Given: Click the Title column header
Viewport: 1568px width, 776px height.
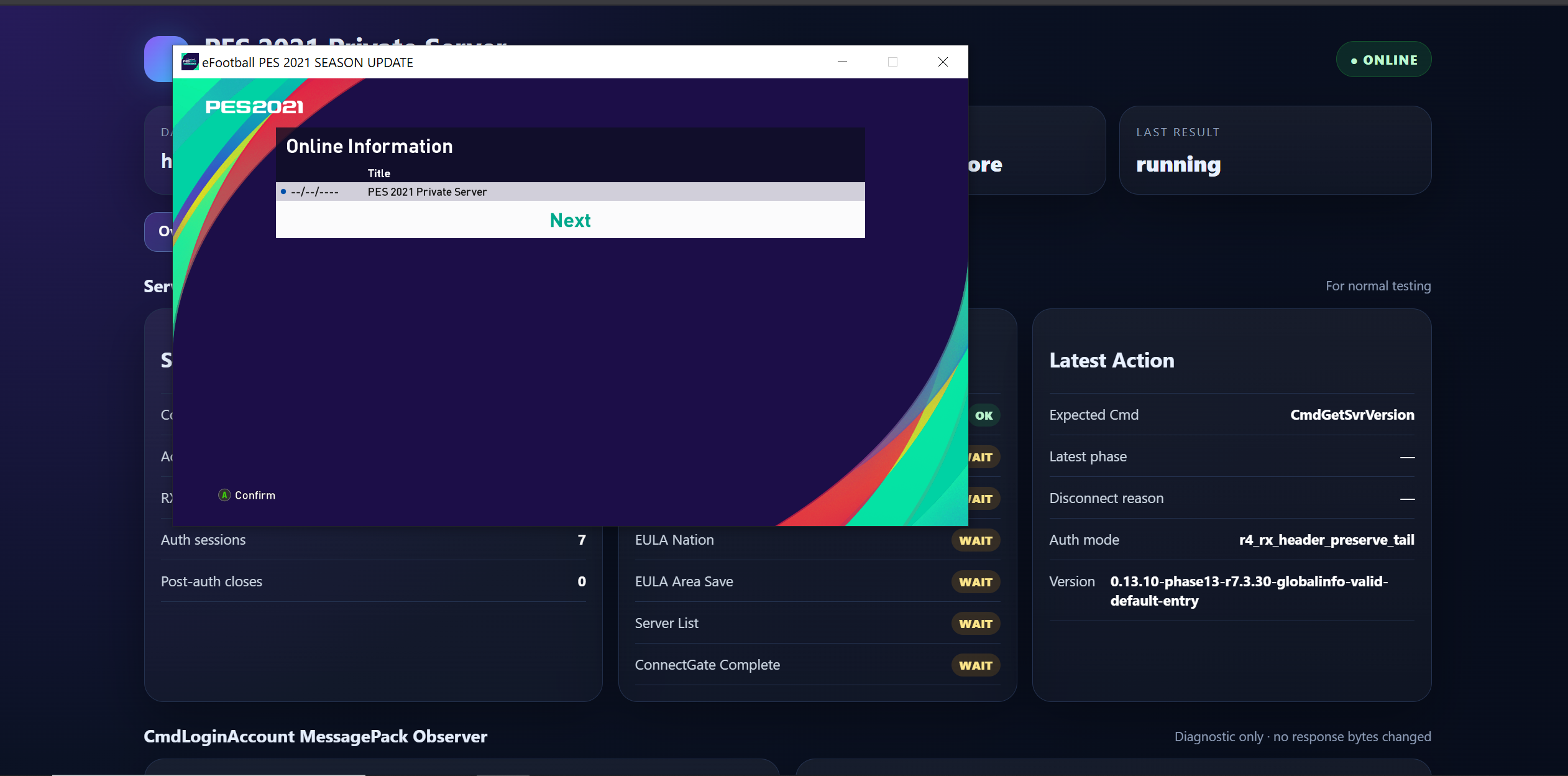Looking at the screenshot, I should (378, 173).
